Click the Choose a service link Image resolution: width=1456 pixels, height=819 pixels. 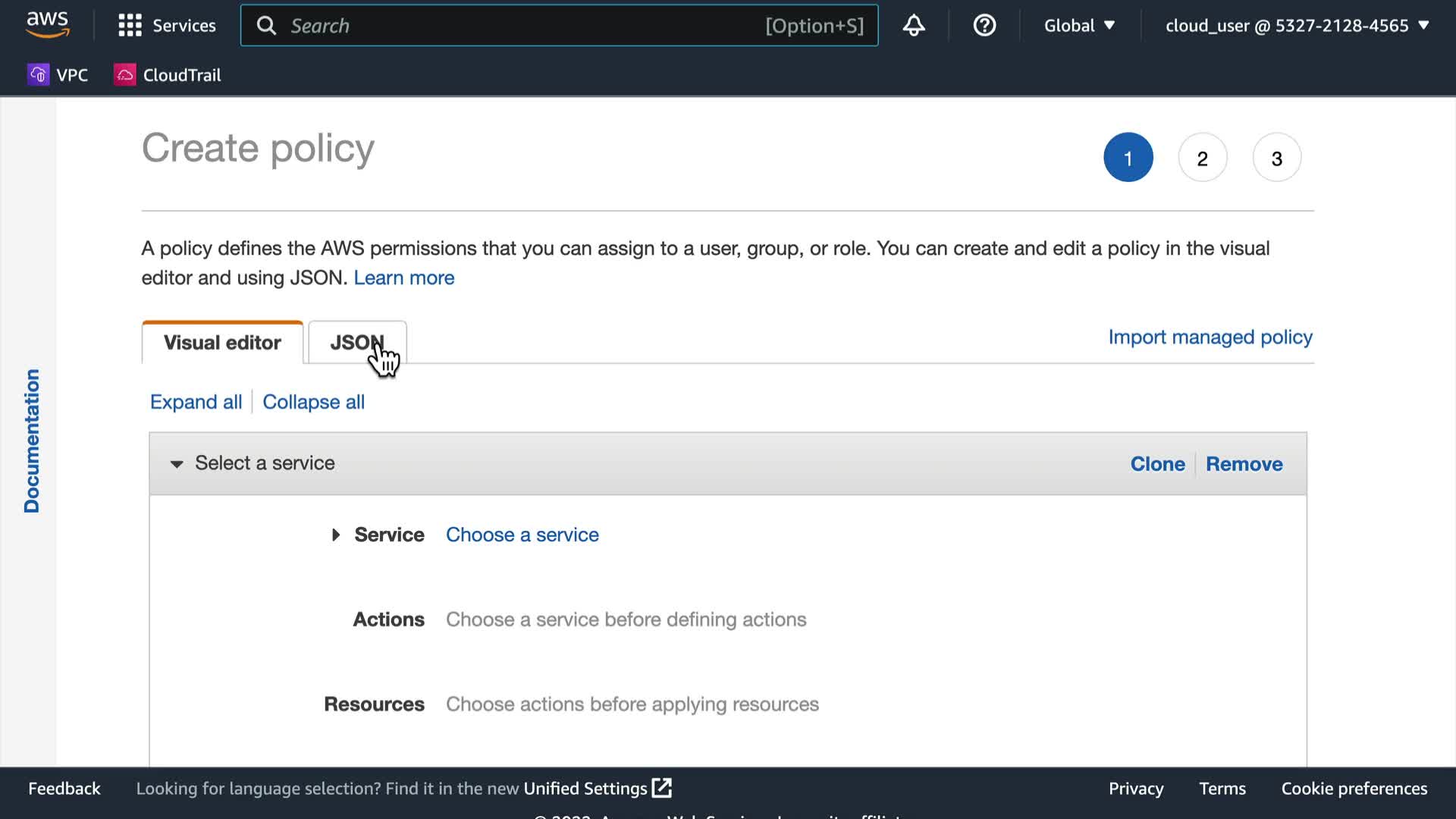coord(522,535)
